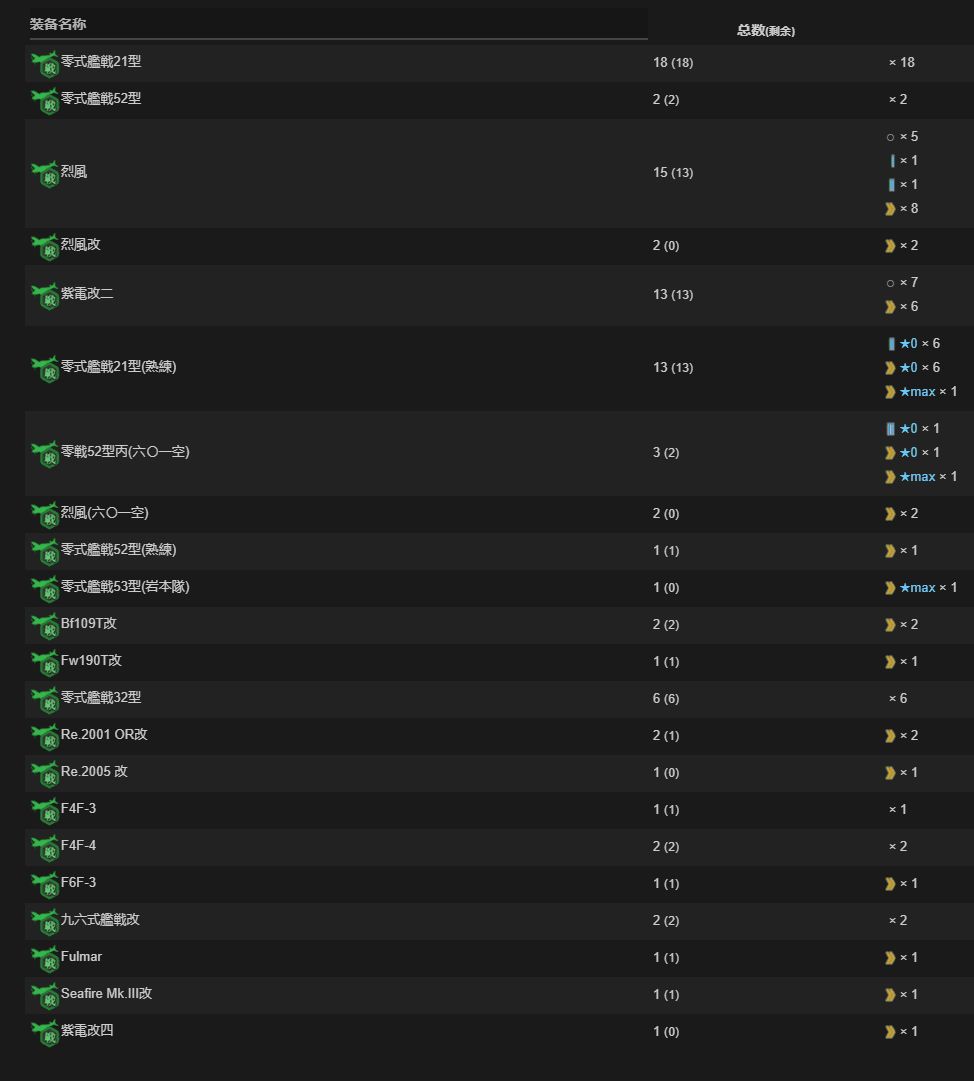Select the 零式艦戦52型 equipment name

pos(101,99)
